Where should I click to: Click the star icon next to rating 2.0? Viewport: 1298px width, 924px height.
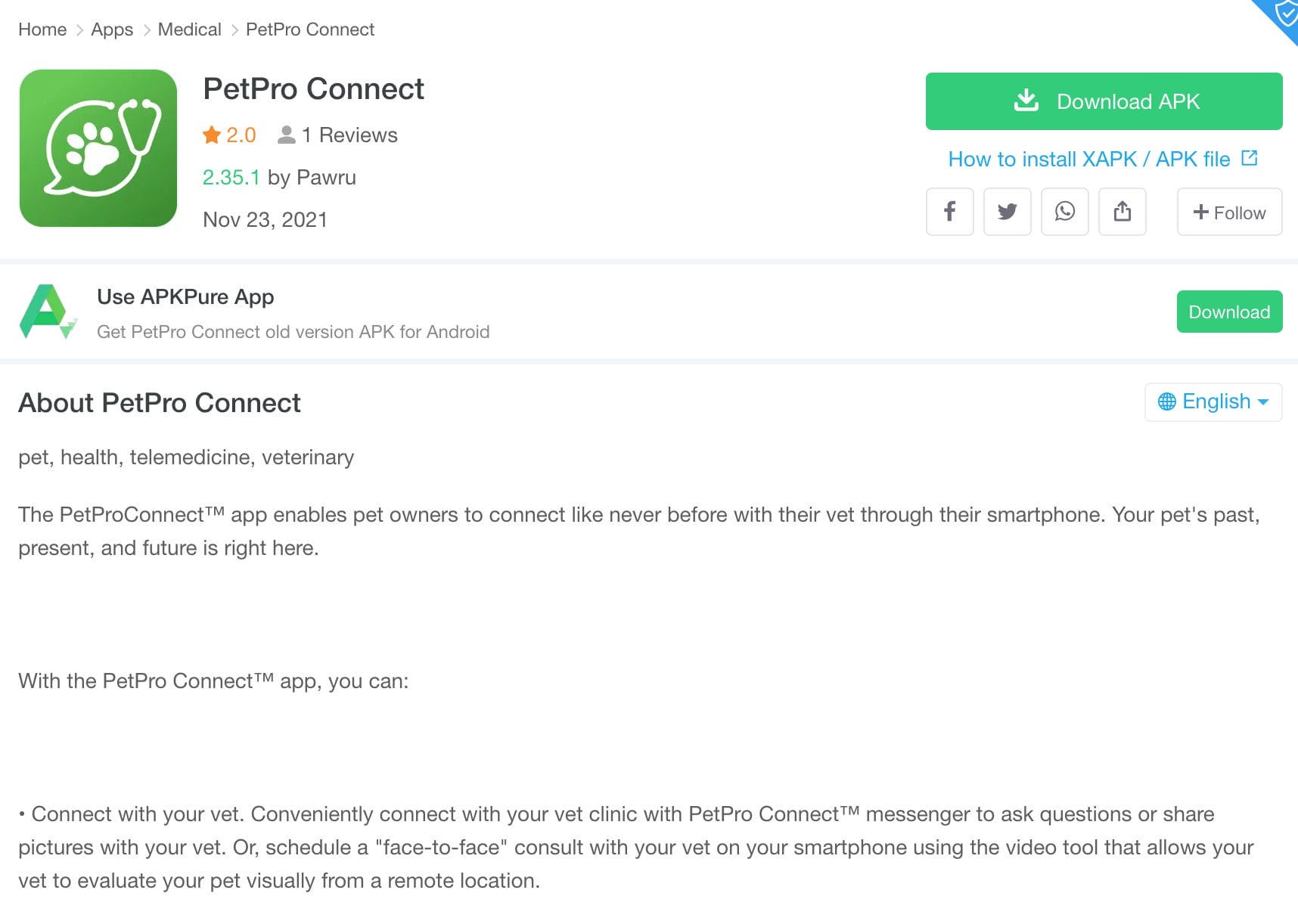210,135
